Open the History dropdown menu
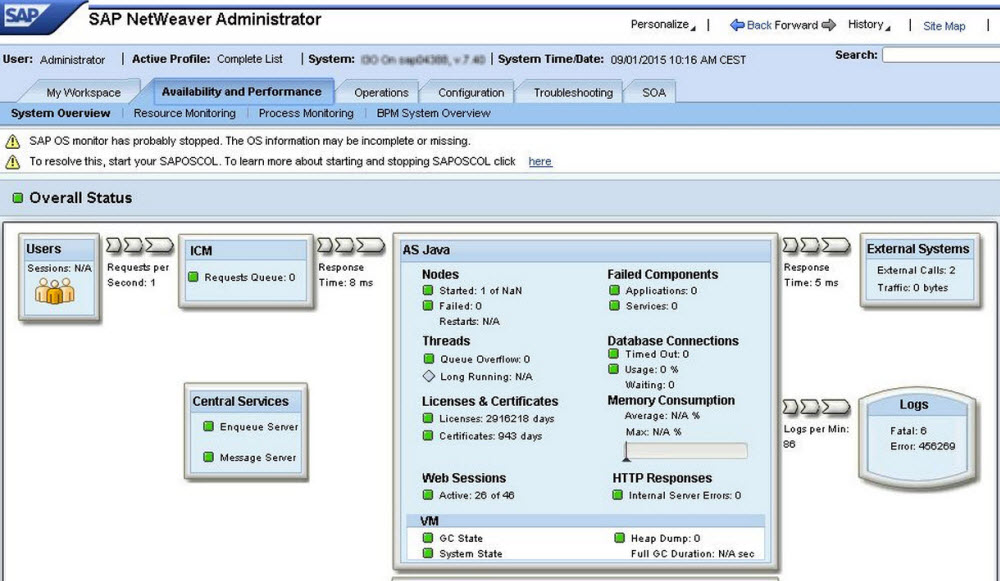Viewport: 1000px width, 581px height. click(x=869, y=24)
